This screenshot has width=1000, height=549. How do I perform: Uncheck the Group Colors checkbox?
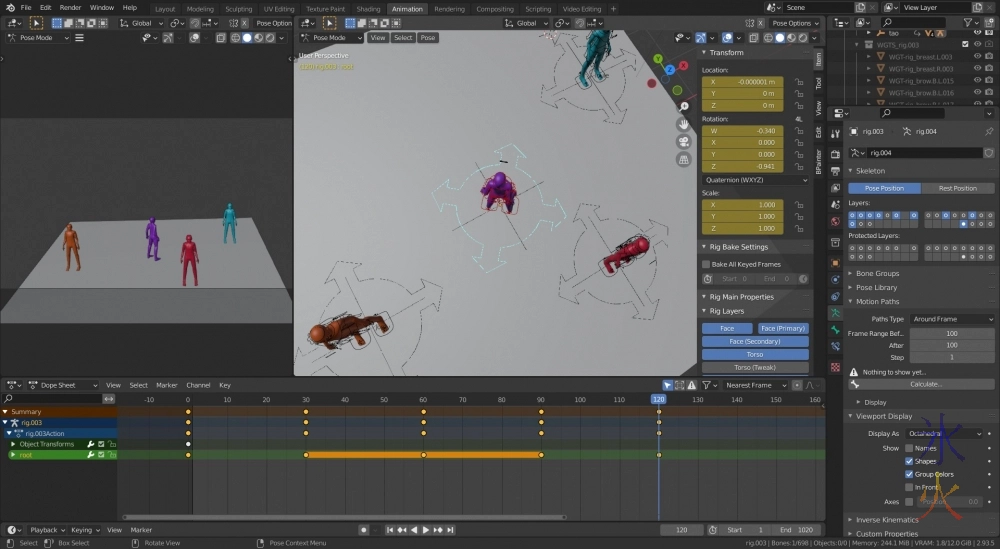[909, 474]
